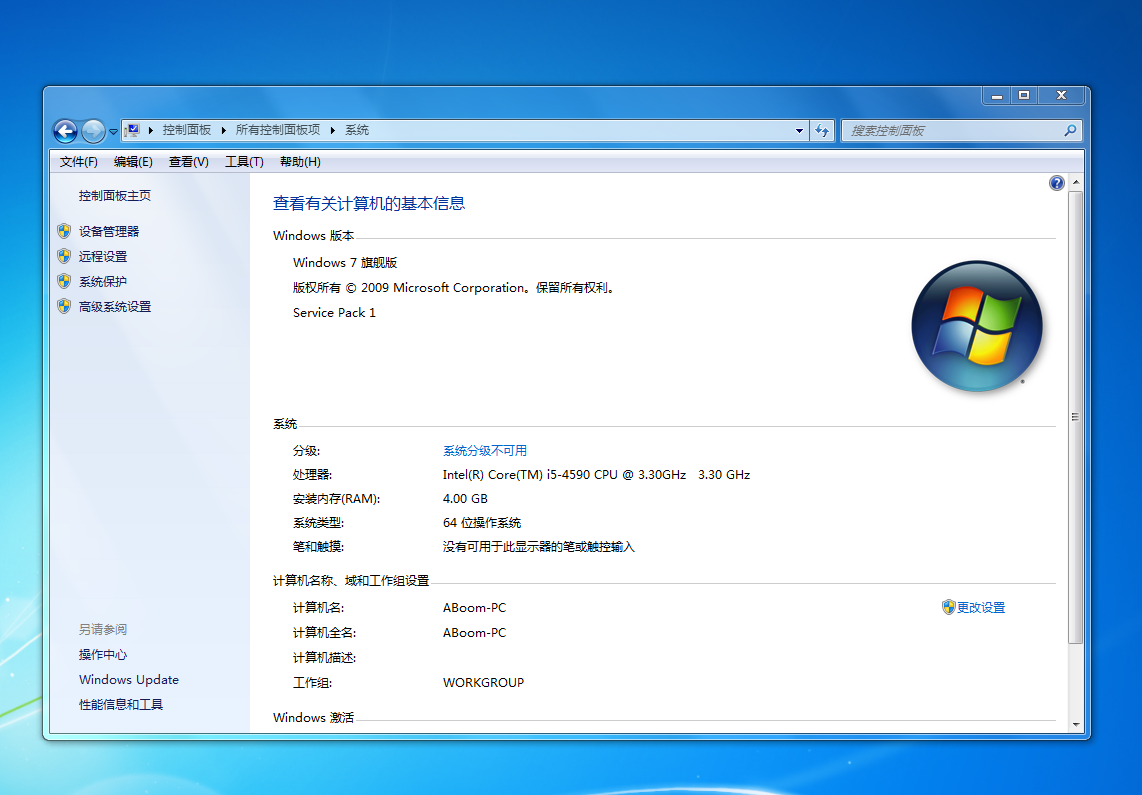The image size is (1142, 795).
Task: Click the shield icon beside 高级系统设置
Action: tap(64, 306)
